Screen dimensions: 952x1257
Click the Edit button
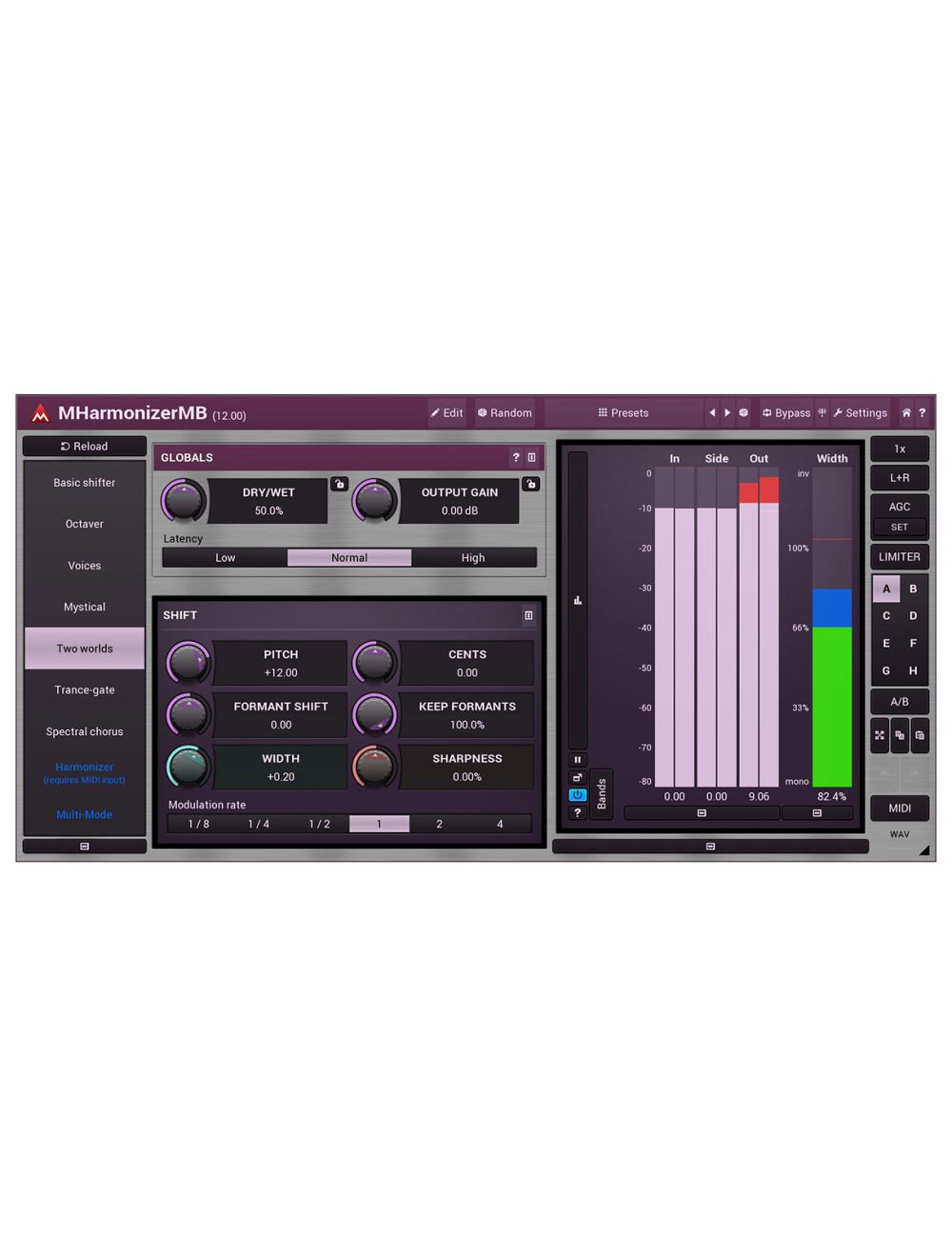(x=446, y=412)
